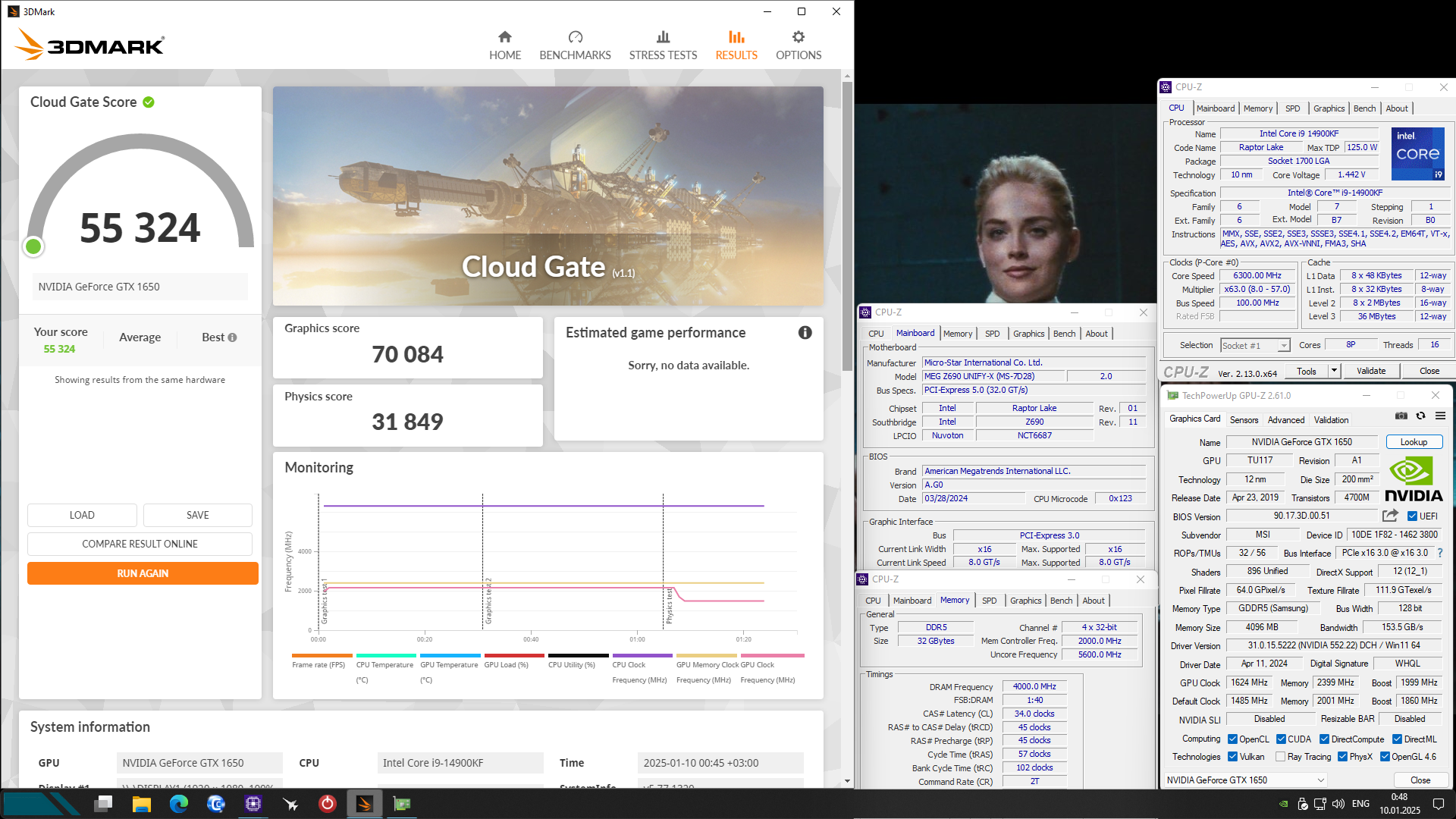Open the 3DMark BENCHMARKS section
Viewport: 1456px width, 819px height.
point(575,45)
